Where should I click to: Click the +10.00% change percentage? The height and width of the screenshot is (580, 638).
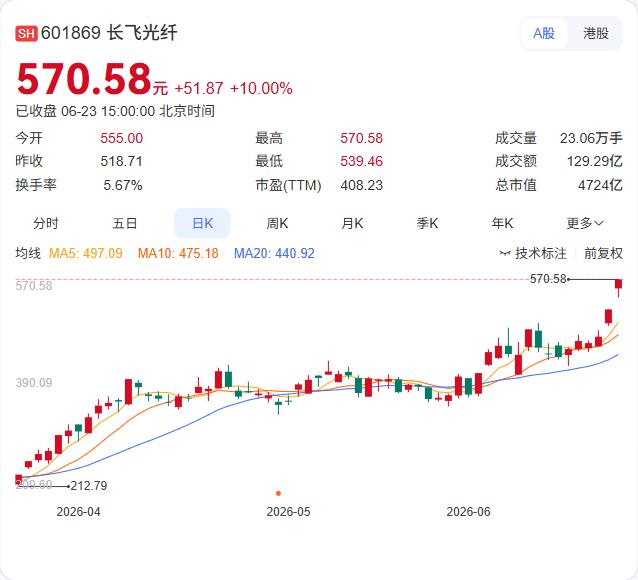[261, 88]
